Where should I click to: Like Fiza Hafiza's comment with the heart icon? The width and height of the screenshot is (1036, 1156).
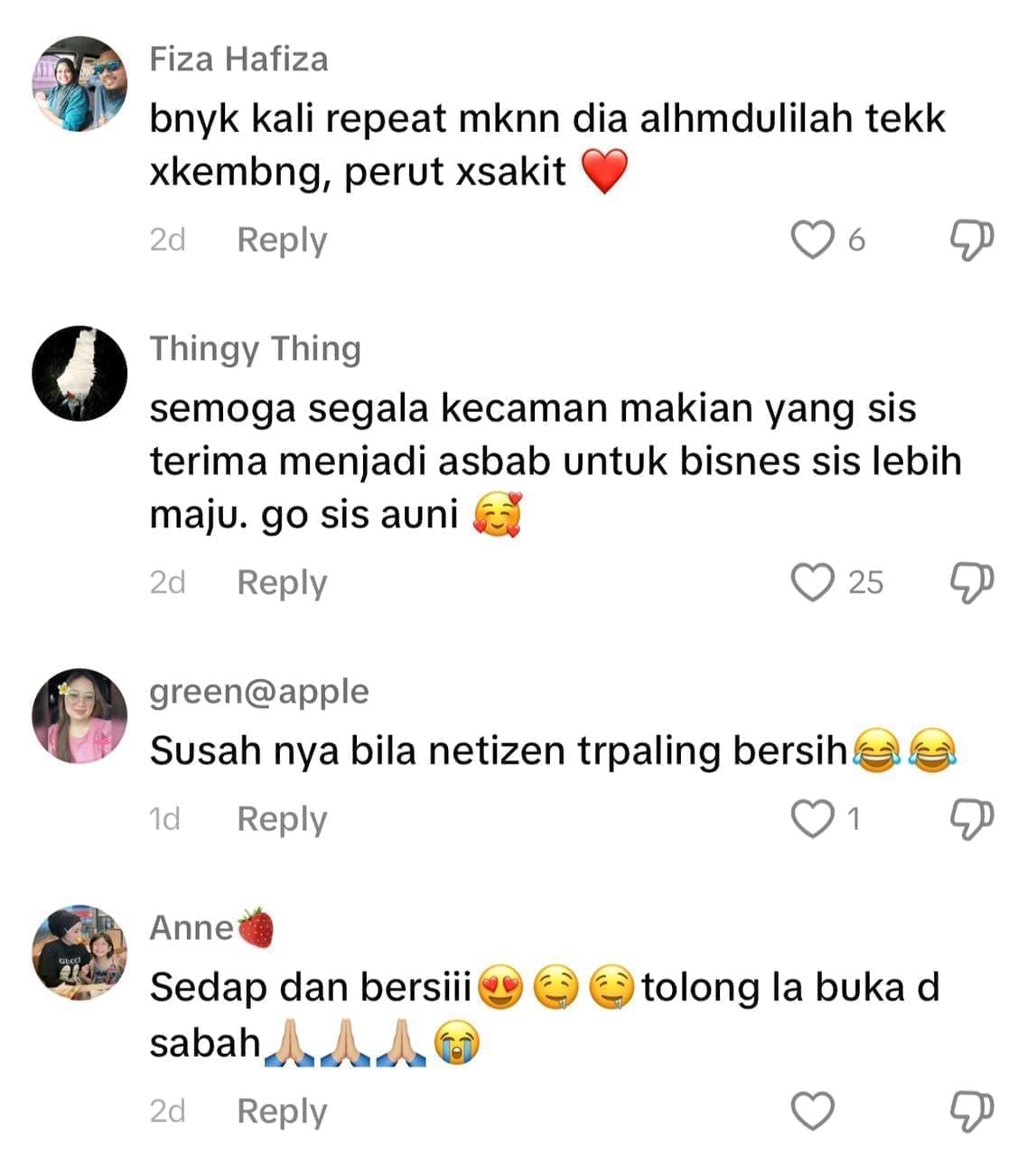click(812, 239)
